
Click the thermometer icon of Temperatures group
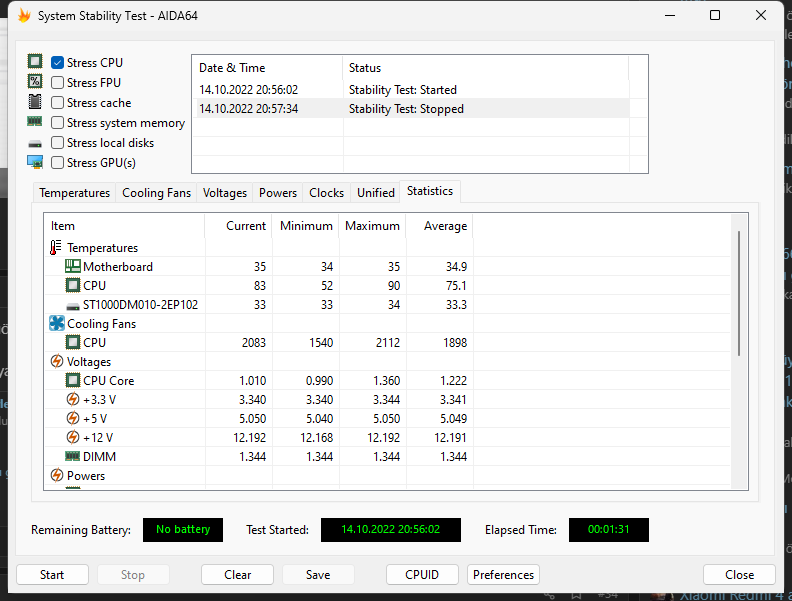56,247
